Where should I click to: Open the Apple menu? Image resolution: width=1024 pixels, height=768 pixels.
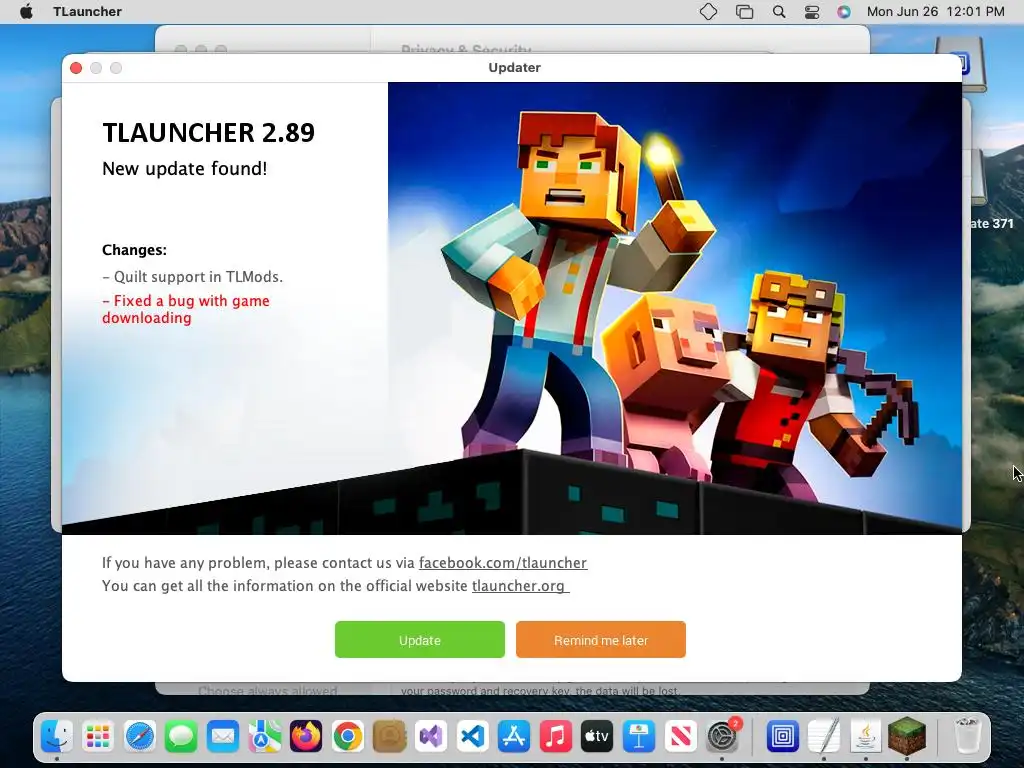(x=26, y=11)
